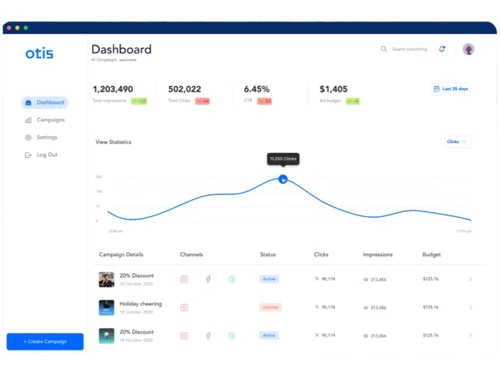The image size is (500, 375).
Task: Open the man's photo thumbnail for 20% Discount
Action: [x=106, y=279]
